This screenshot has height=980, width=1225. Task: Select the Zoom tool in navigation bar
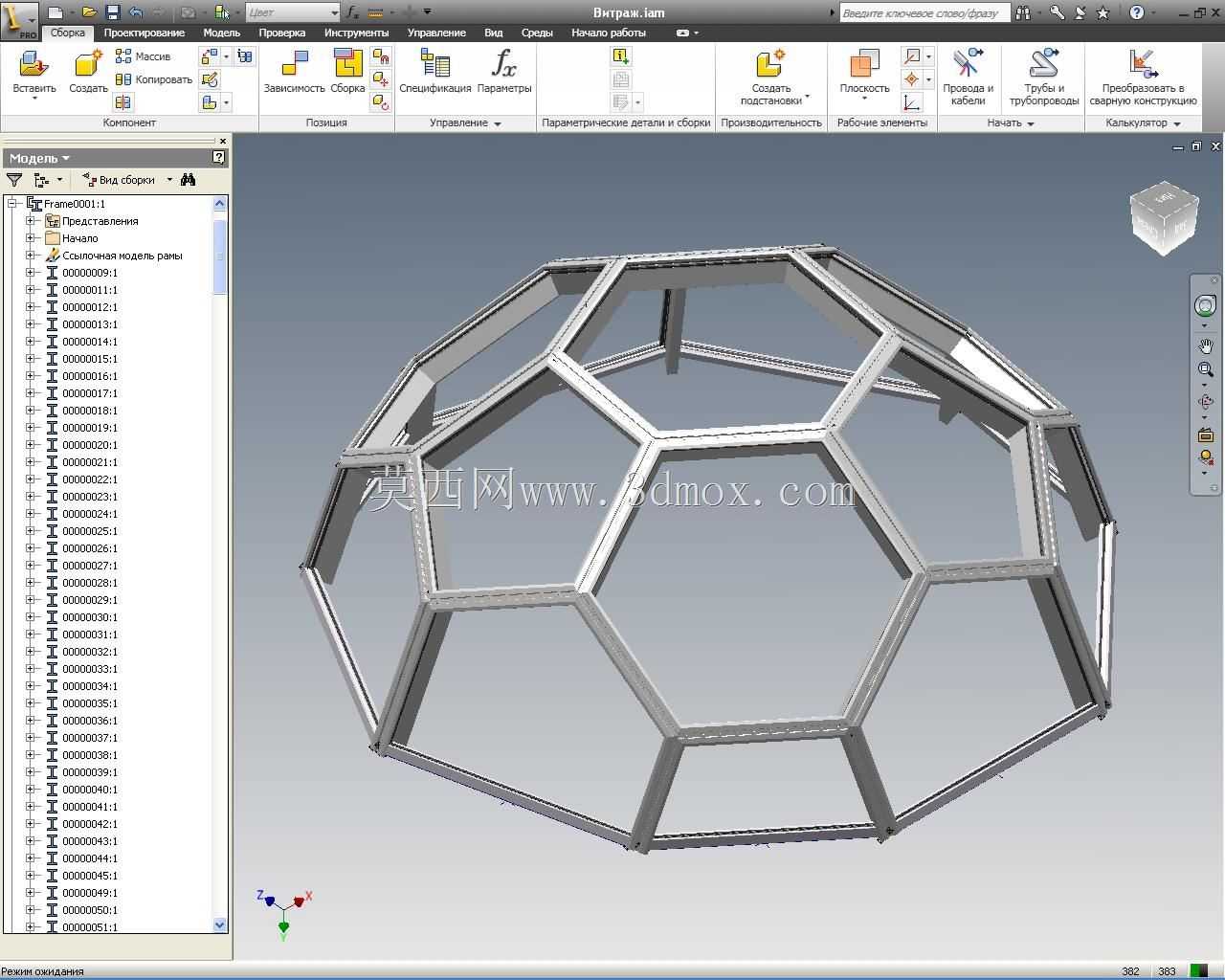pyautogui.click(x=1205, y=369)
